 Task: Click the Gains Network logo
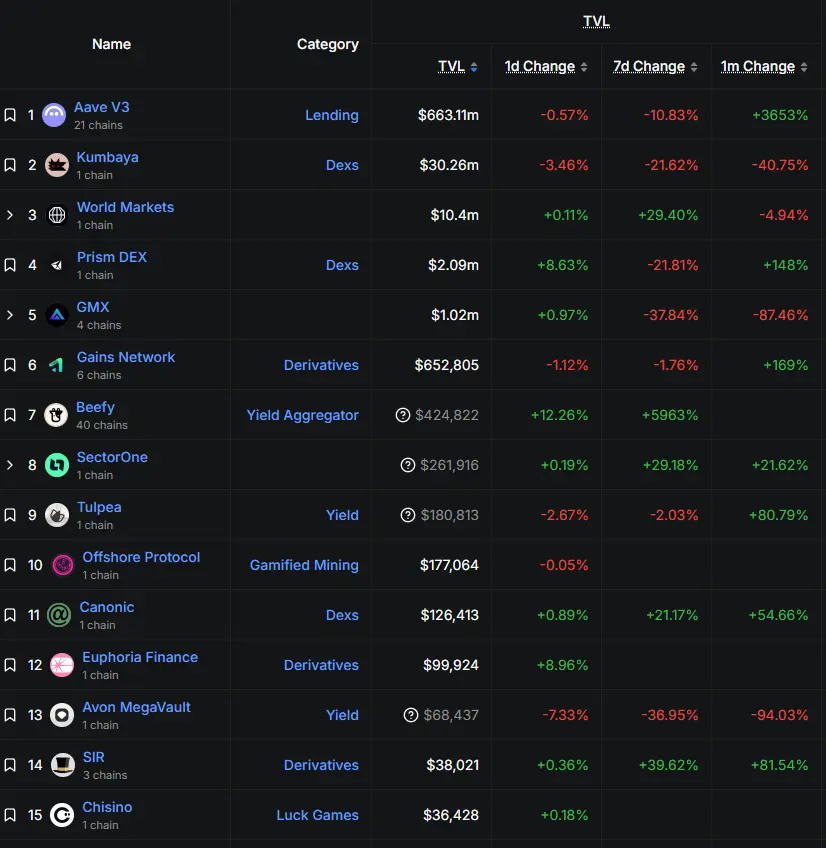tap(57, 365)
